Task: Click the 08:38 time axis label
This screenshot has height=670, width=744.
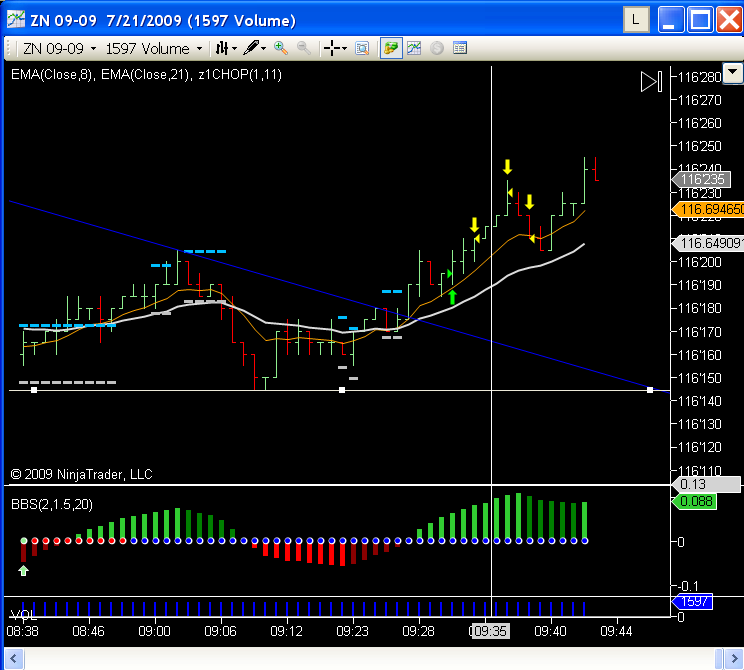Action: (22, 631)
